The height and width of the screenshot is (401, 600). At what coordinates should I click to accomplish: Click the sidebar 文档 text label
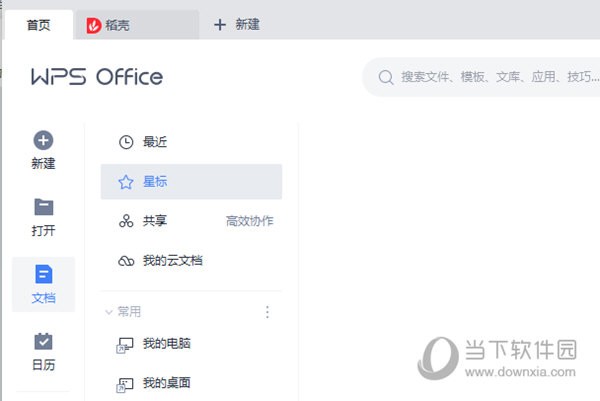pos(43,298)
